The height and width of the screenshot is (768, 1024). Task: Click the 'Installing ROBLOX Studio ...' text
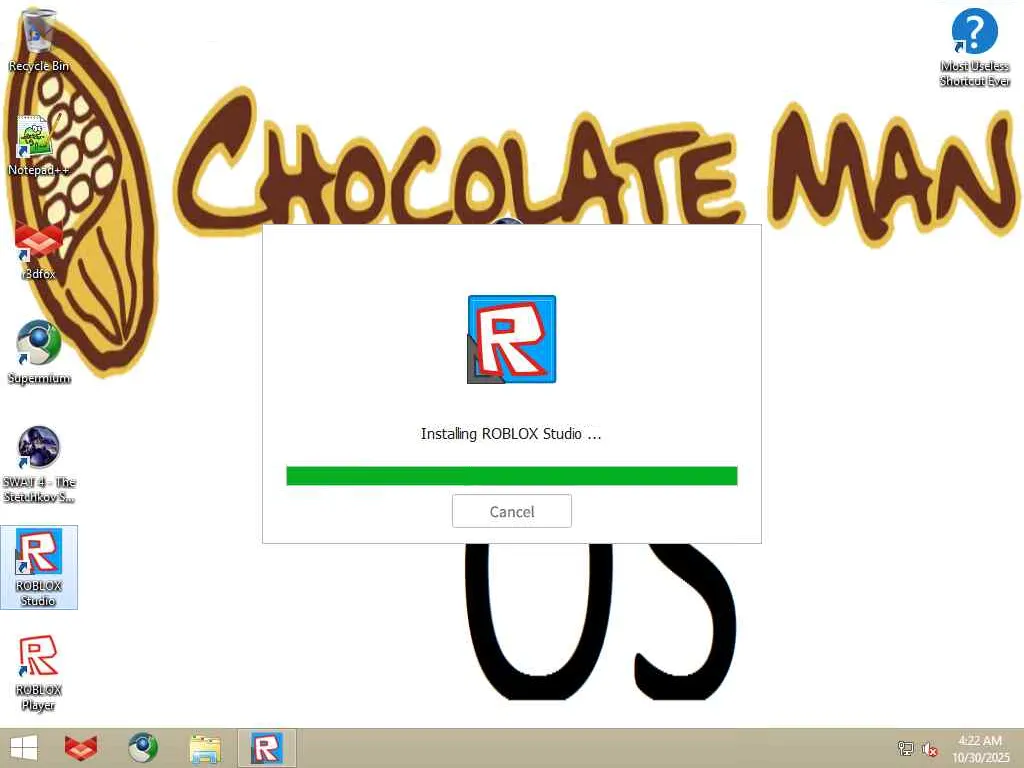tap(511, 434)
